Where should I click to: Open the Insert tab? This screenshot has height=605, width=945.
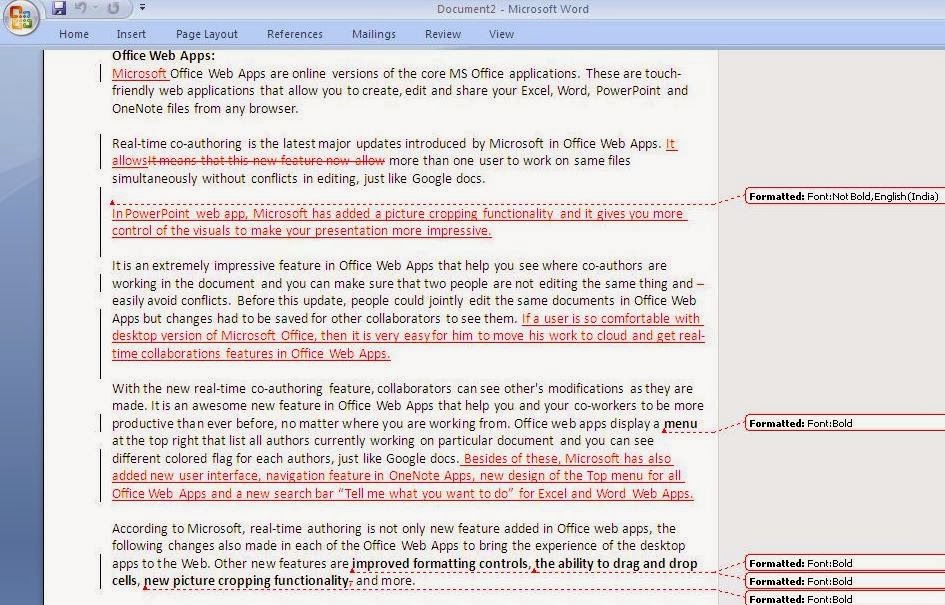pos(131,34)
